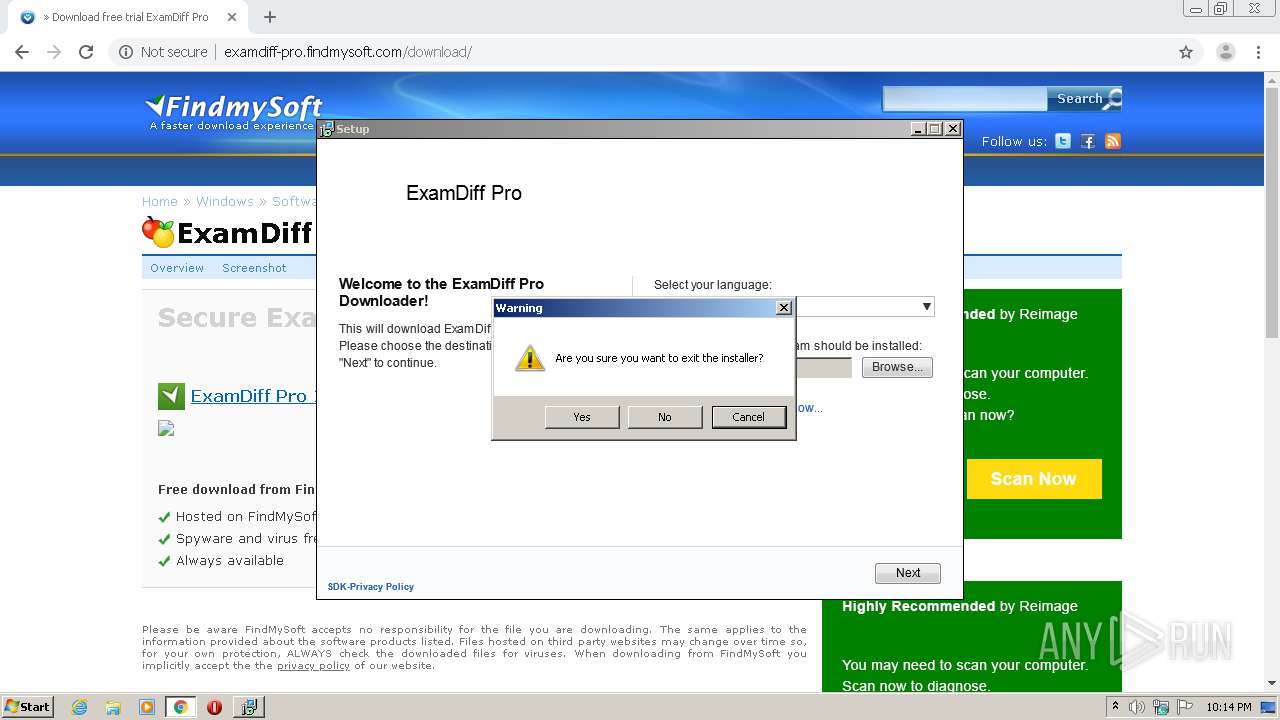Open network status tray icon
The width and height of the screenshot is (1280, 720).
(1161, 707)
